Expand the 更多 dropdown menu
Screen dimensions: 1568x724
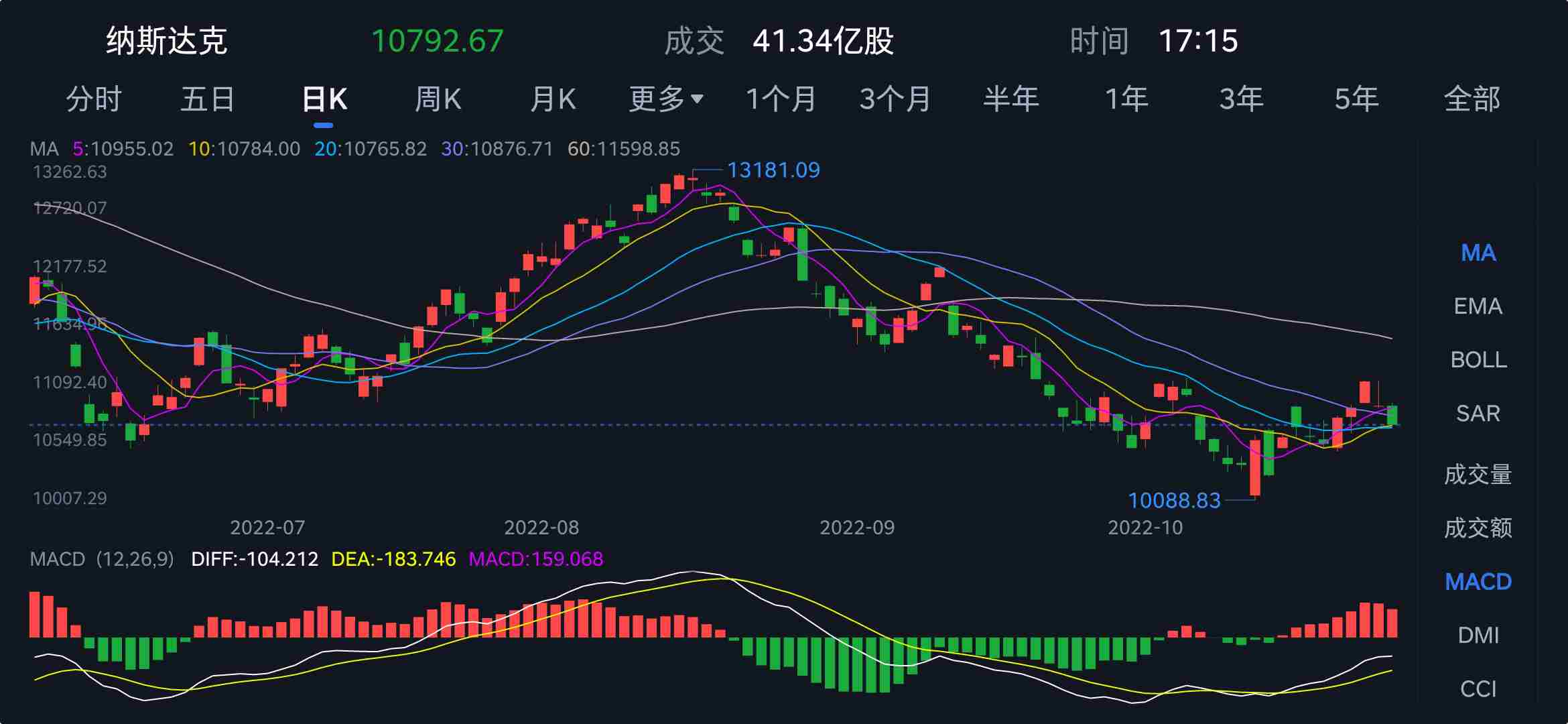coord(666,99)
